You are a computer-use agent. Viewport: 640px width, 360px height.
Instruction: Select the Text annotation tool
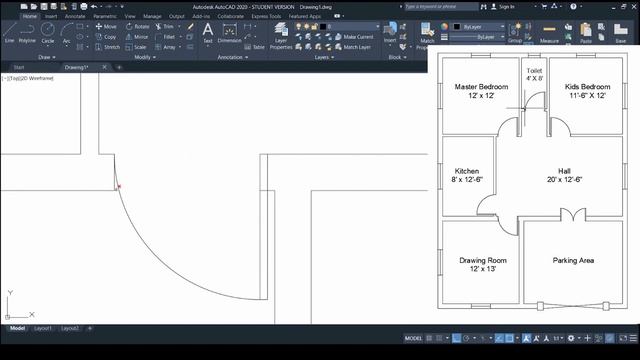(208, 33)
